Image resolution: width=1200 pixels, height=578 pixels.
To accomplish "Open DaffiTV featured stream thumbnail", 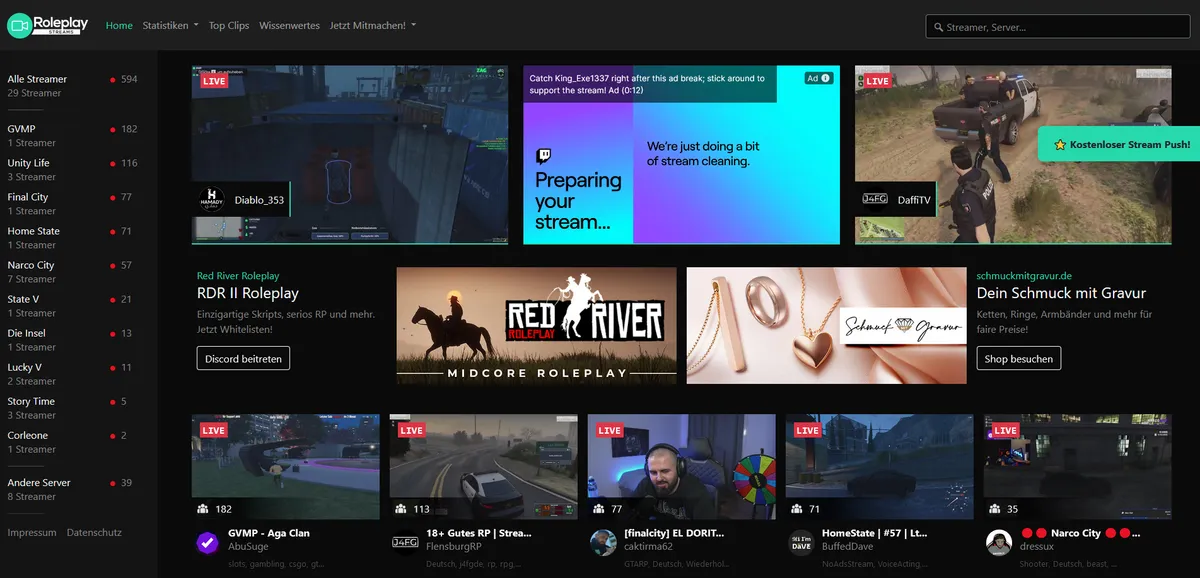I will click(x=1012, y=155).
